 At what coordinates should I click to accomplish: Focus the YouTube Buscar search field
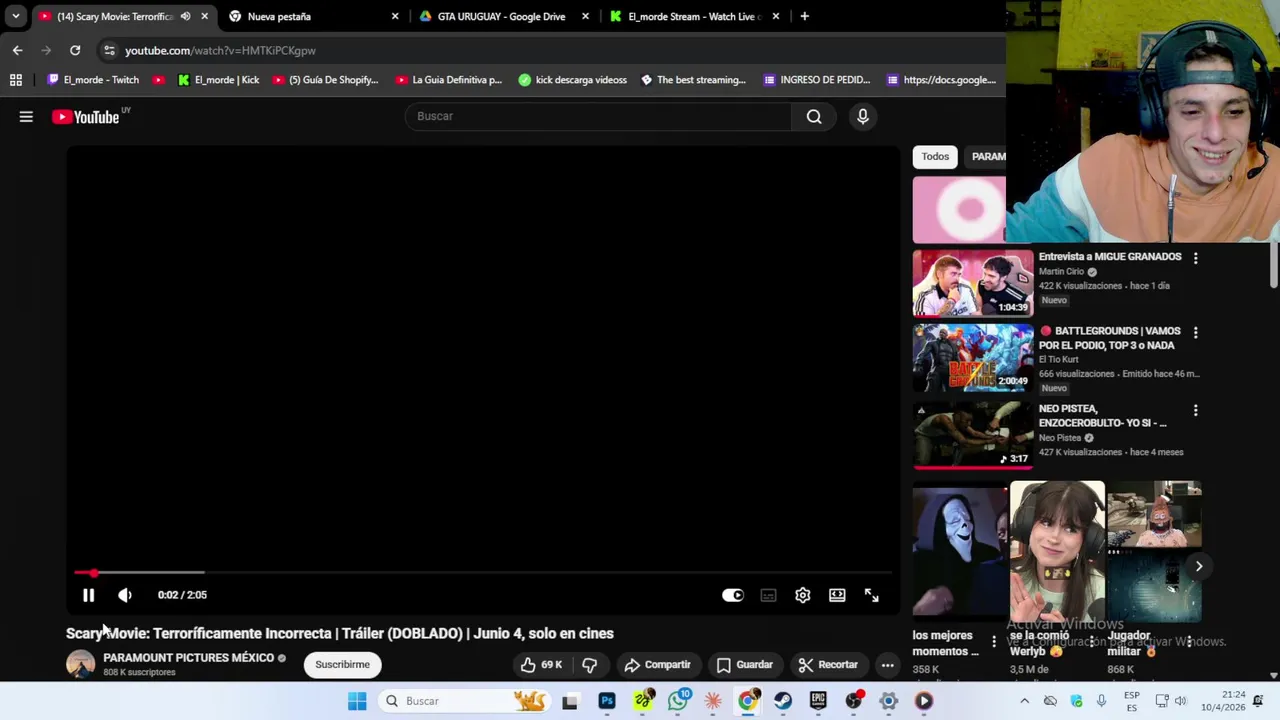pyautogui.click(x=598, y=116)
